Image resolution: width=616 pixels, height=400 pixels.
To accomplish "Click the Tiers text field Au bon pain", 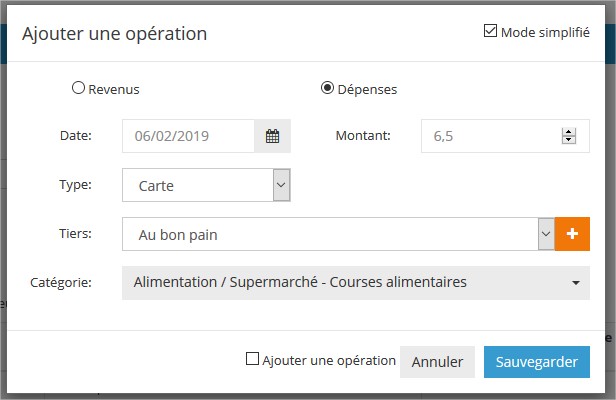I will click(330, 234).
